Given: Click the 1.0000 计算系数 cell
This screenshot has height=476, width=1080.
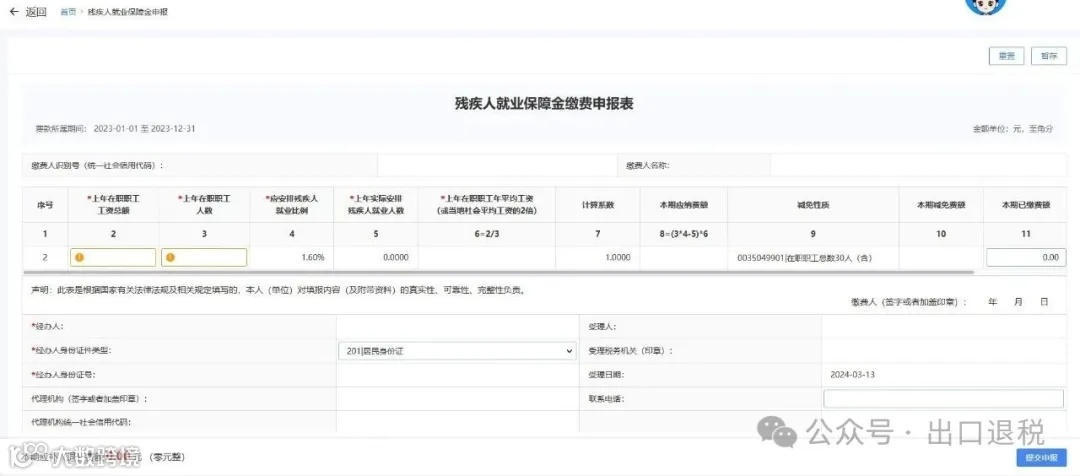Looking at the screenshot, I should point(597,257).
